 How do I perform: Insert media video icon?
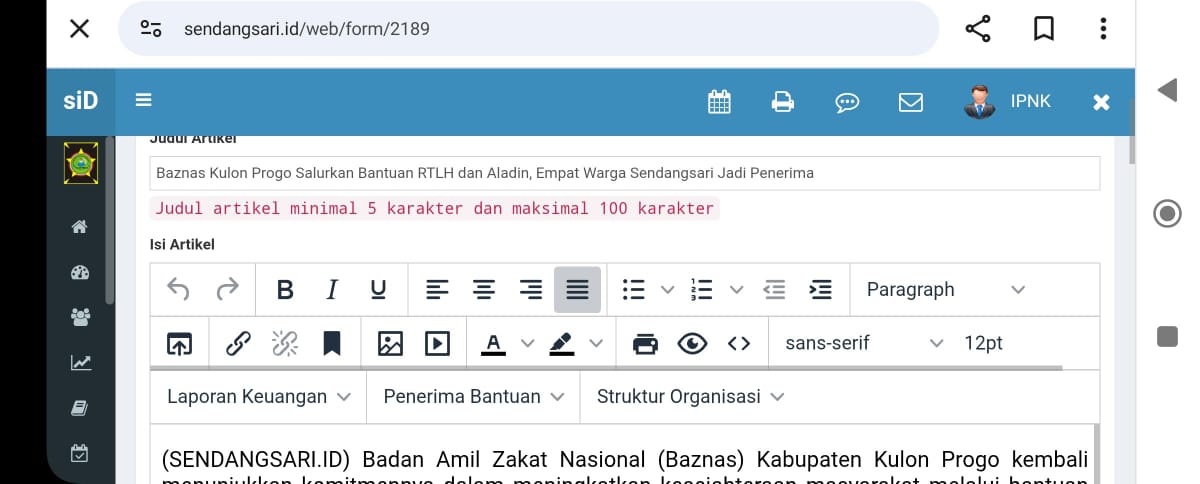[x=437, y=344]
